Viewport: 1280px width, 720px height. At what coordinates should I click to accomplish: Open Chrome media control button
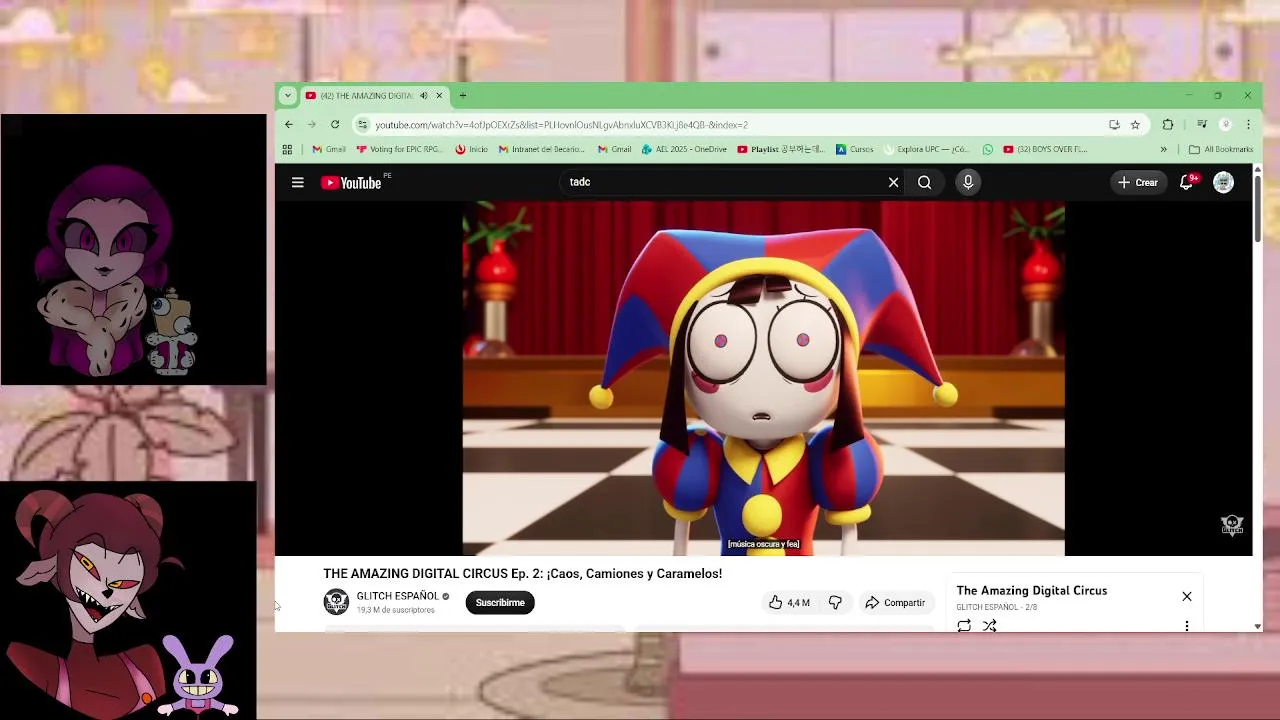(1202, 124)
